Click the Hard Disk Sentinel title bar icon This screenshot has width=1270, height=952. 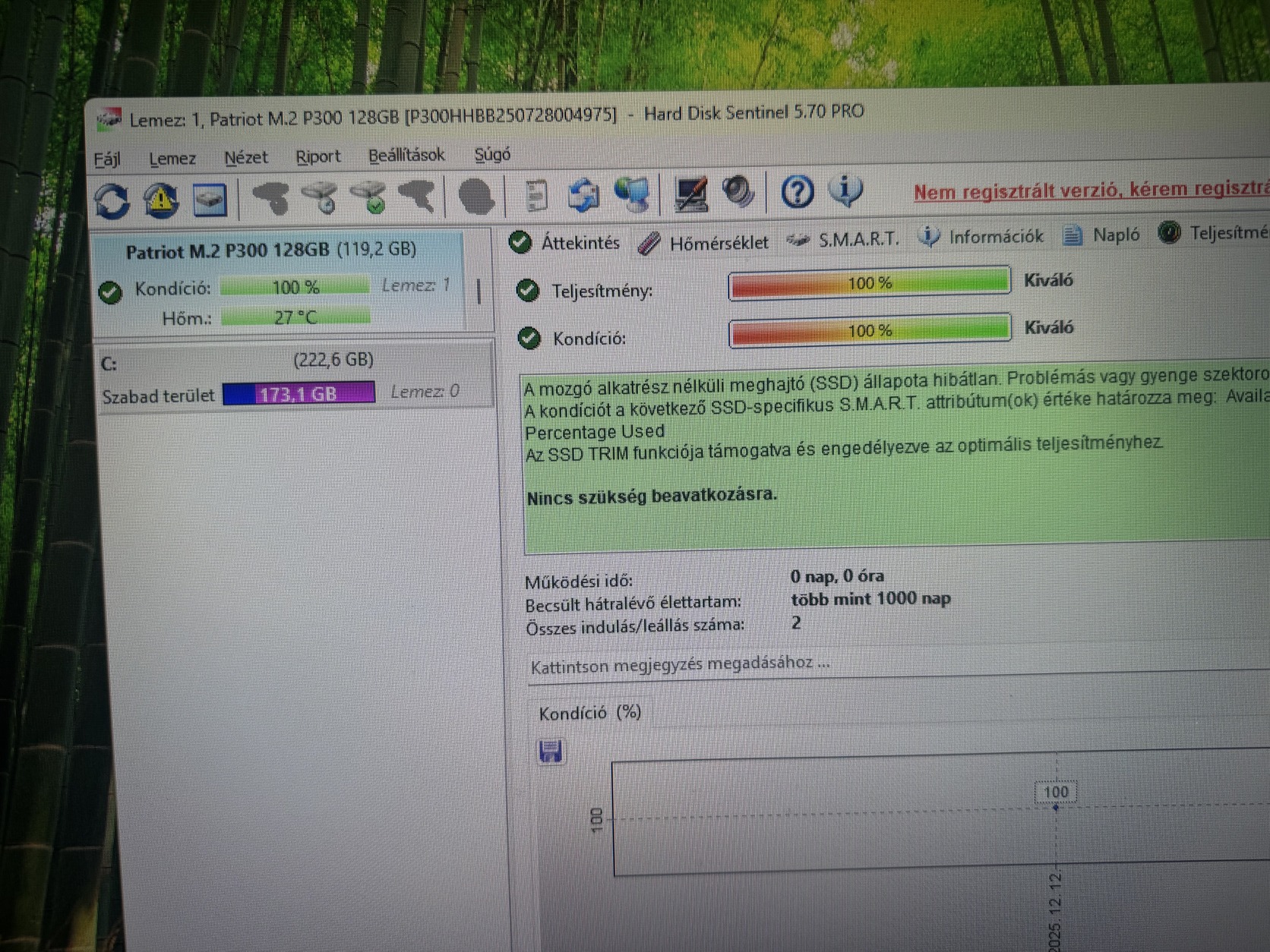click(x=109, y=120)
